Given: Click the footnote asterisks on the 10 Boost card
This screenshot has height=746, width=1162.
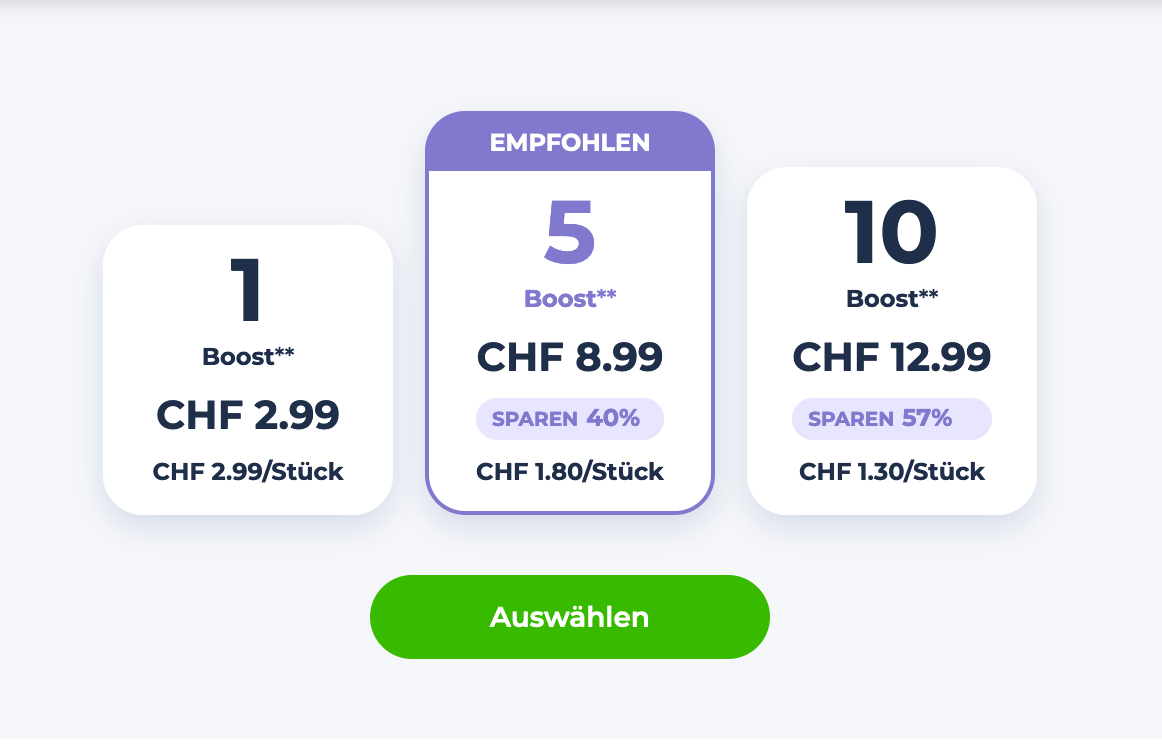Looking at the screenshot, I should point(929,295).
